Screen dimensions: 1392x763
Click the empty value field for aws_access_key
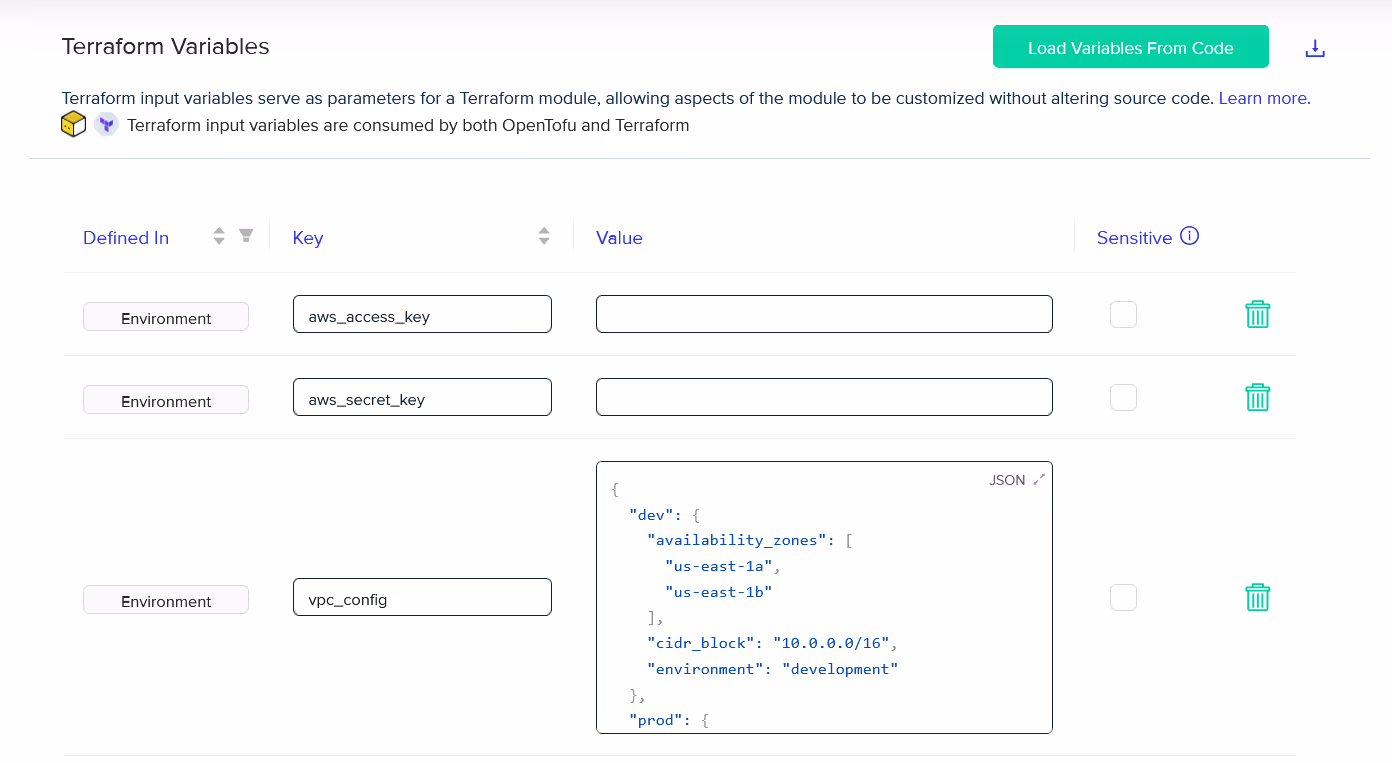824,314
